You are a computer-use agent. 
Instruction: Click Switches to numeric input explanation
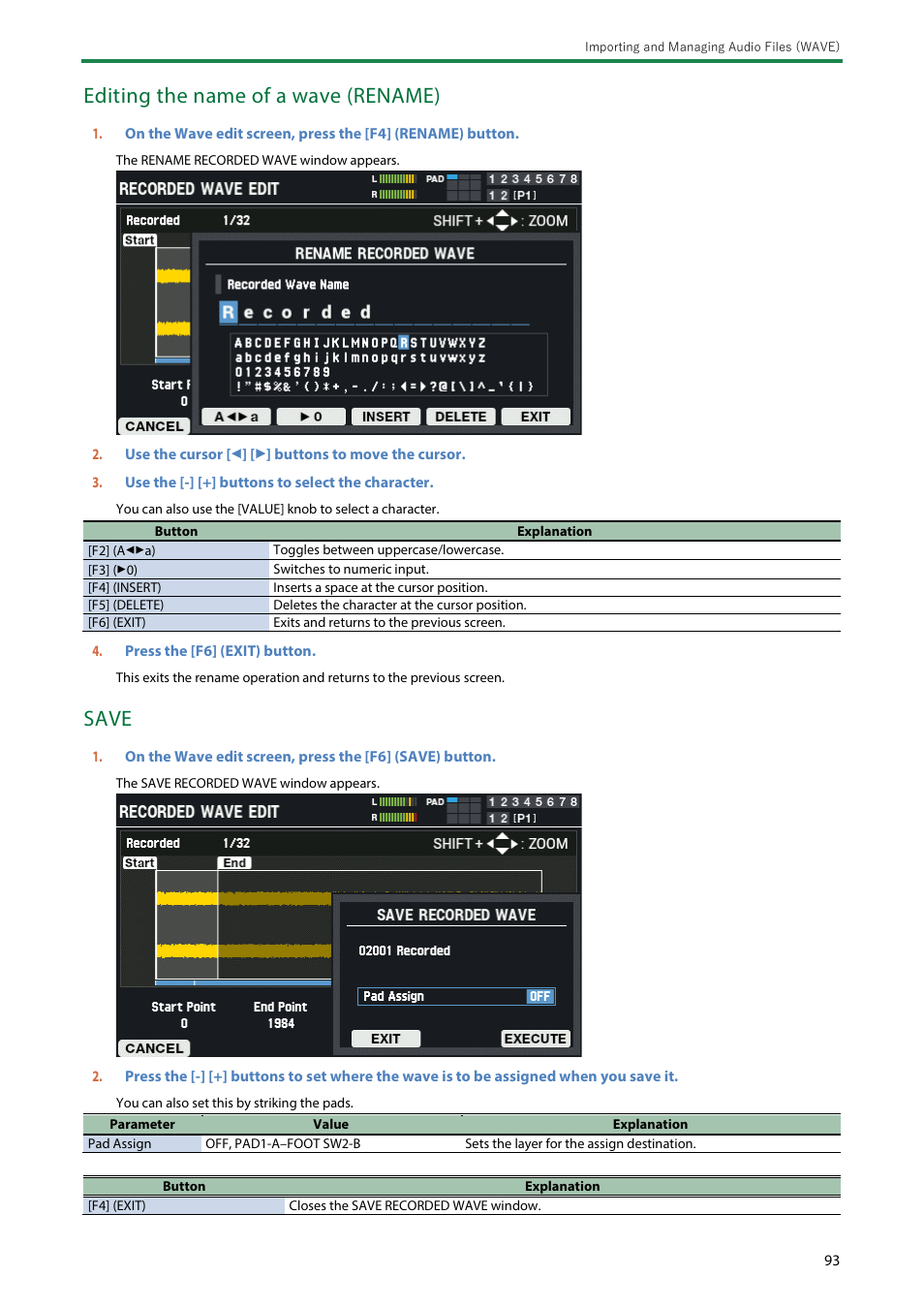(351, 570)
